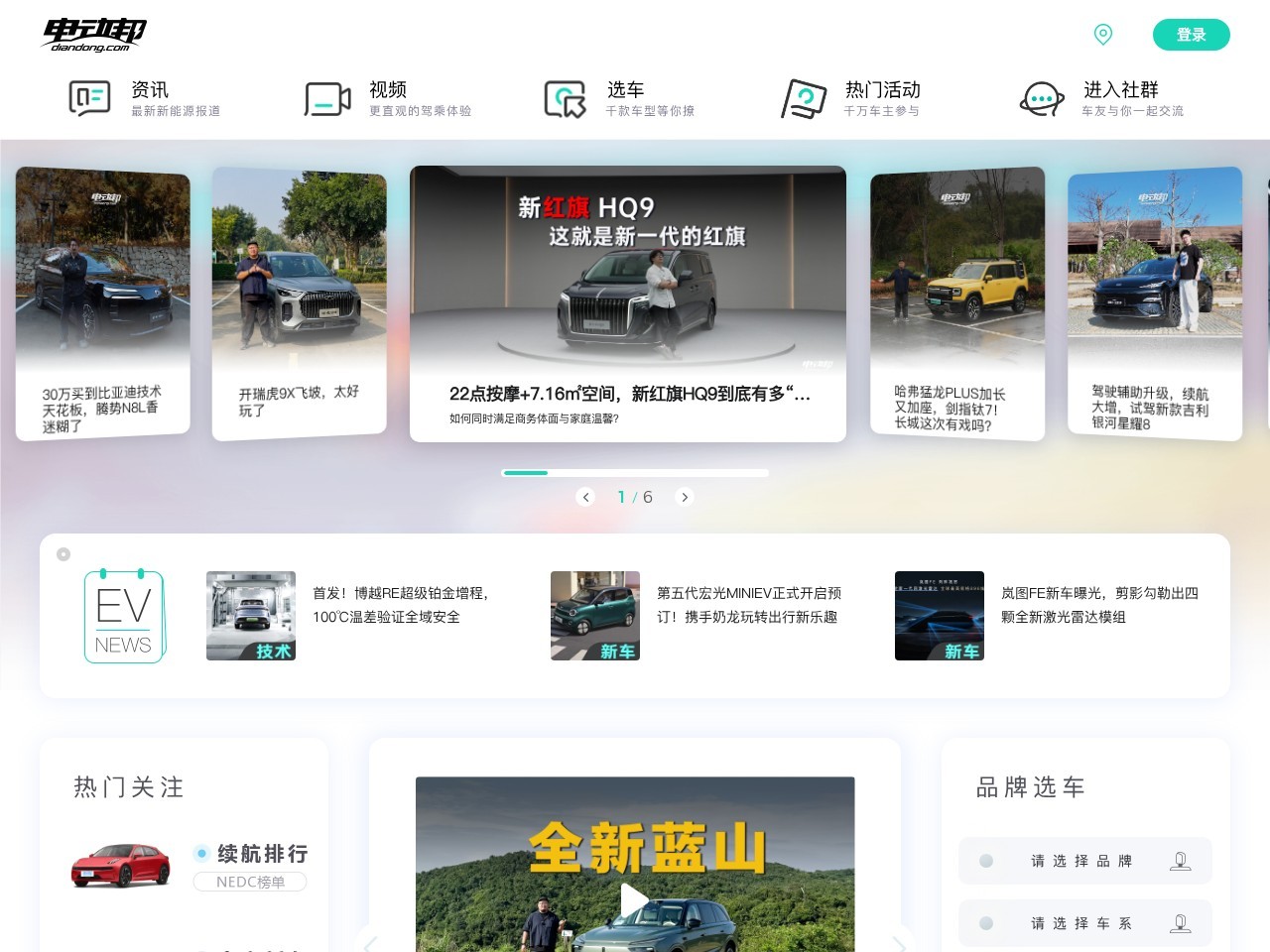Click the dot in 请选择品牌 field
Image resolution: width=1270 pixels, height=952 pixels.
[986, 861]
